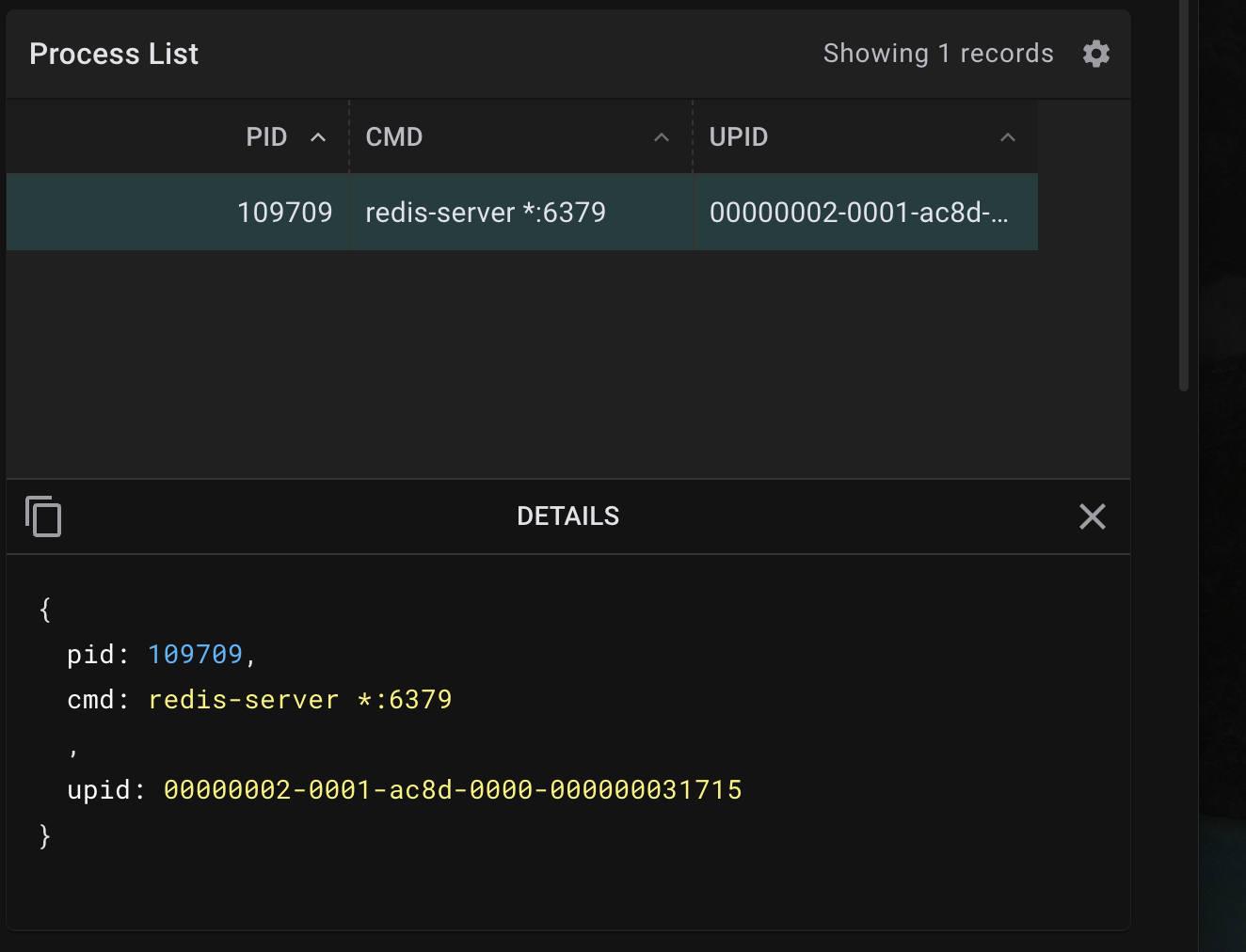Close the DETAILS panel
The width and height of the screenshot is (1246, 952).
[1093, 516]
